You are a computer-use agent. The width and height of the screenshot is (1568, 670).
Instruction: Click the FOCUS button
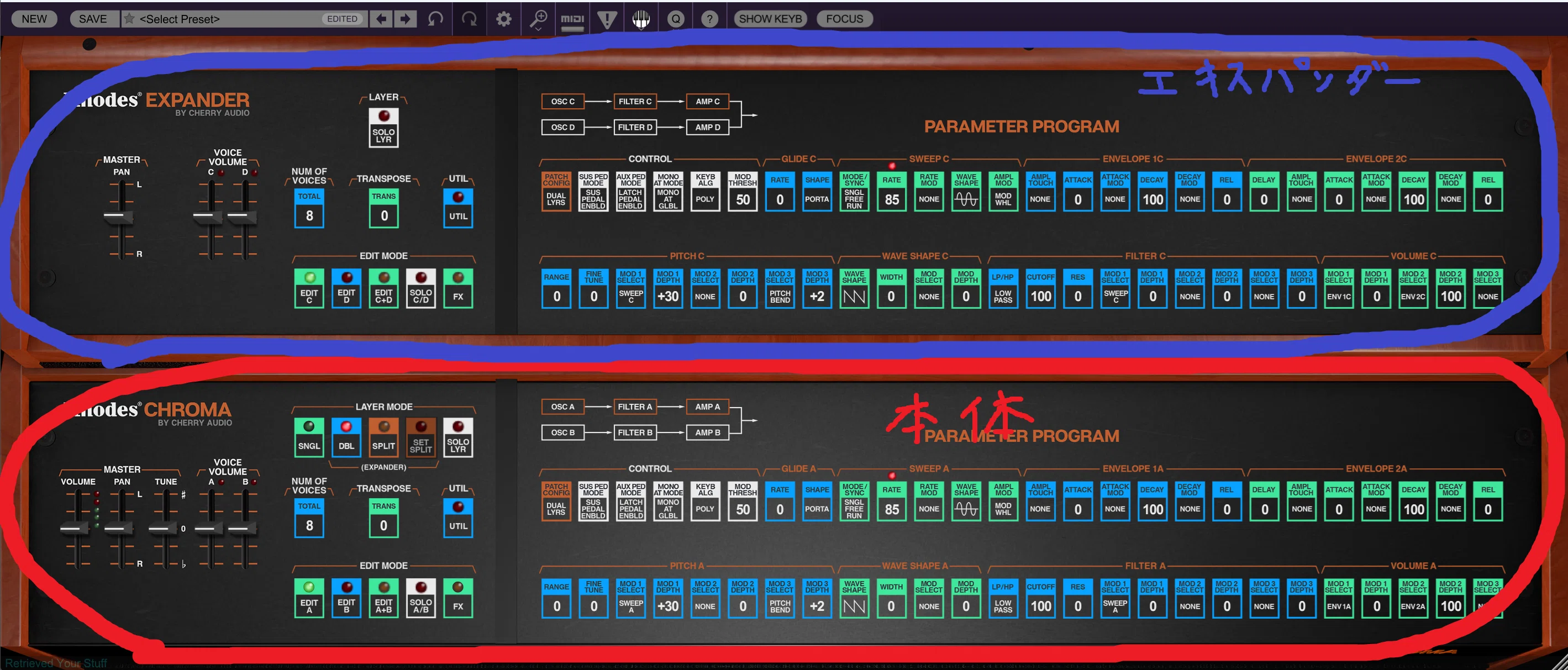[x=844, y=19]
